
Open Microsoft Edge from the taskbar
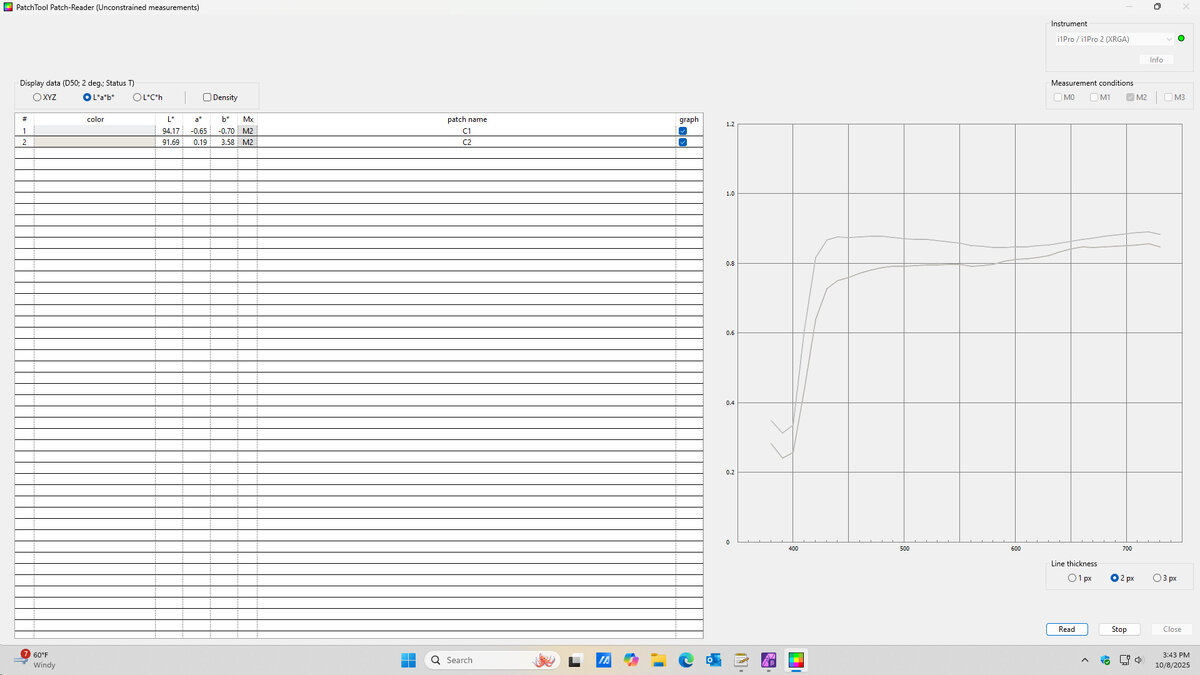click(686, 660)
